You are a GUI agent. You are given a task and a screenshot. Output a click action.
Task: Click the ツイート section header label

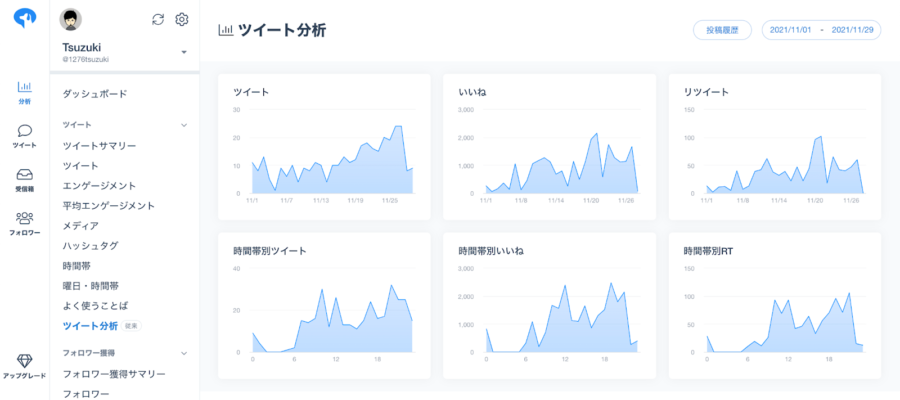click(x=77, y=125)
